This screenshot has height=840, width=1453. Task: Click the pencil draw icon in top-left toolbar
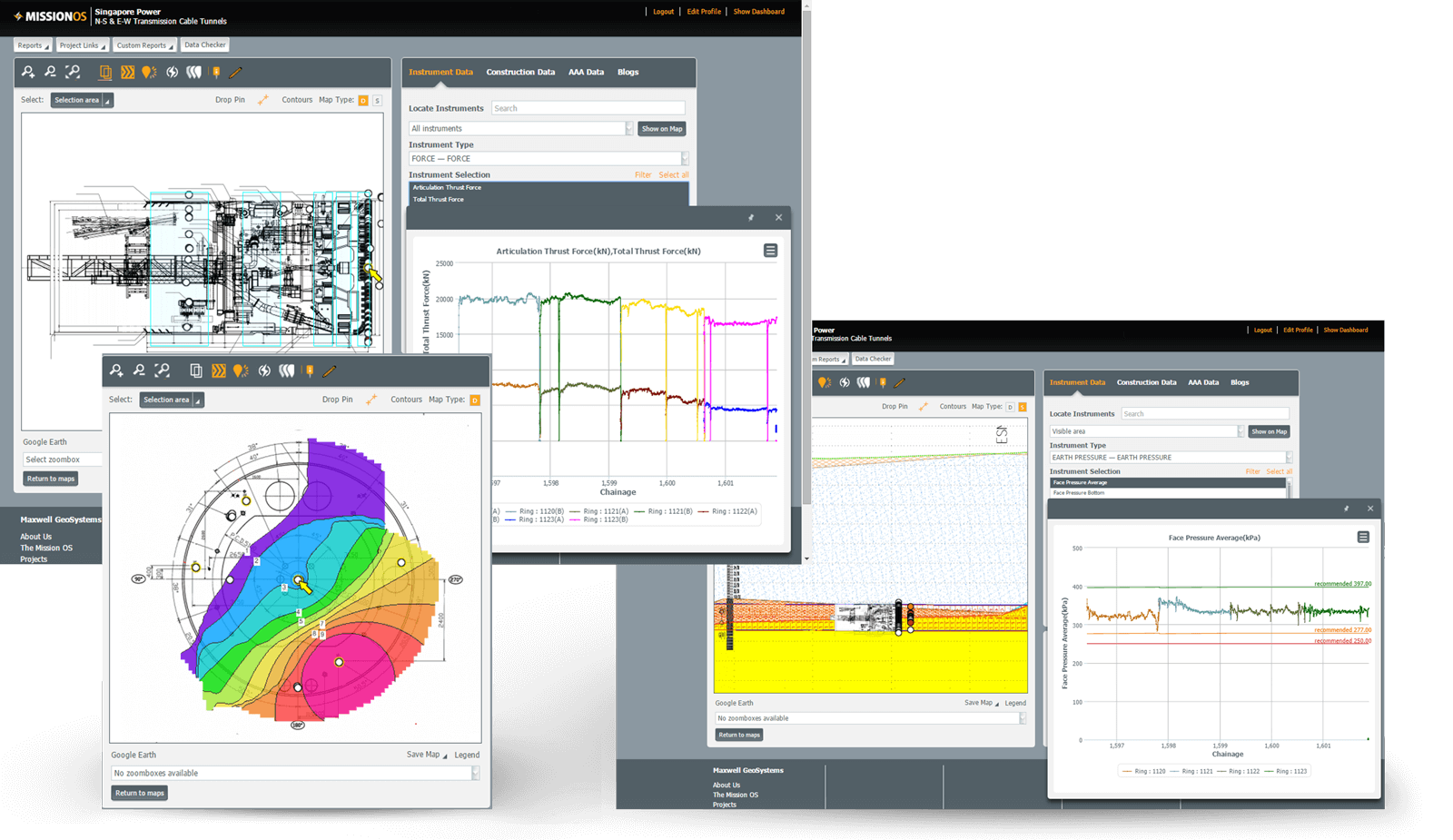[x=236, y=72]
